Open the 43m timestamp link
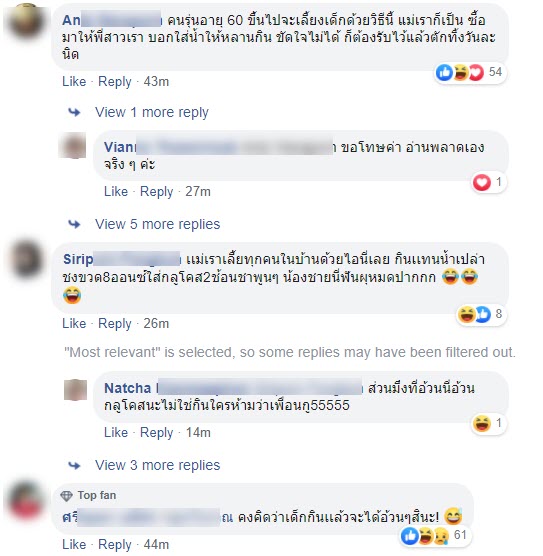The image size is (543, 556). point(156,82)
